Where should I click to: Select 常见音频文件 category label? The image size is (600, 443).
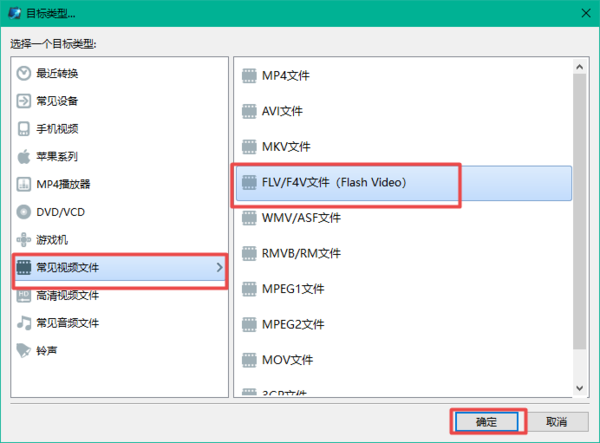tap(67, 323)
